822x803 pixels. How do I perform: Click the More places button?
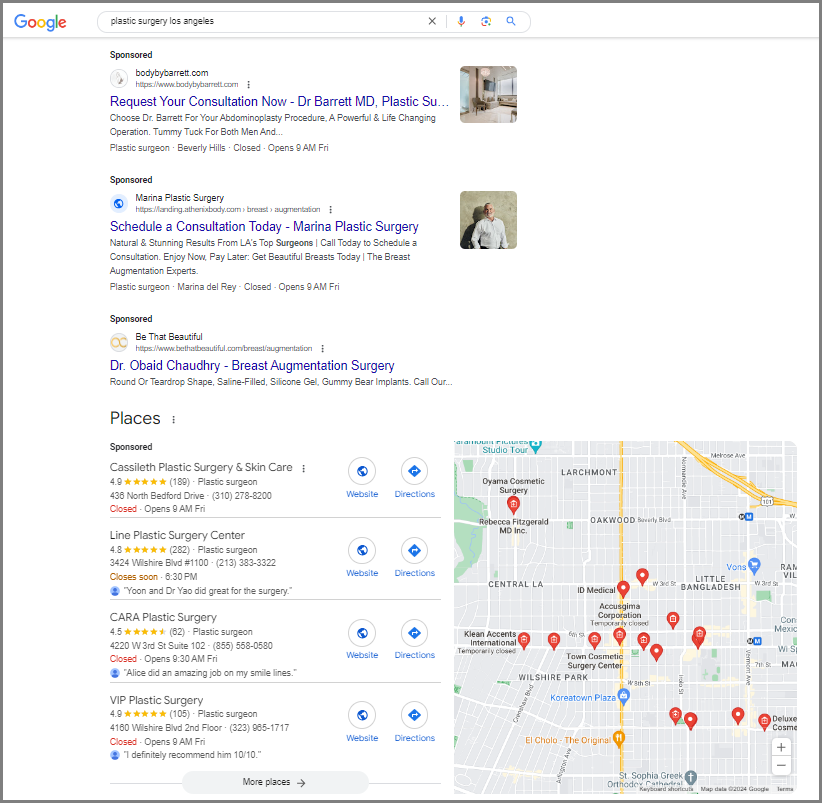pos(275,782)
